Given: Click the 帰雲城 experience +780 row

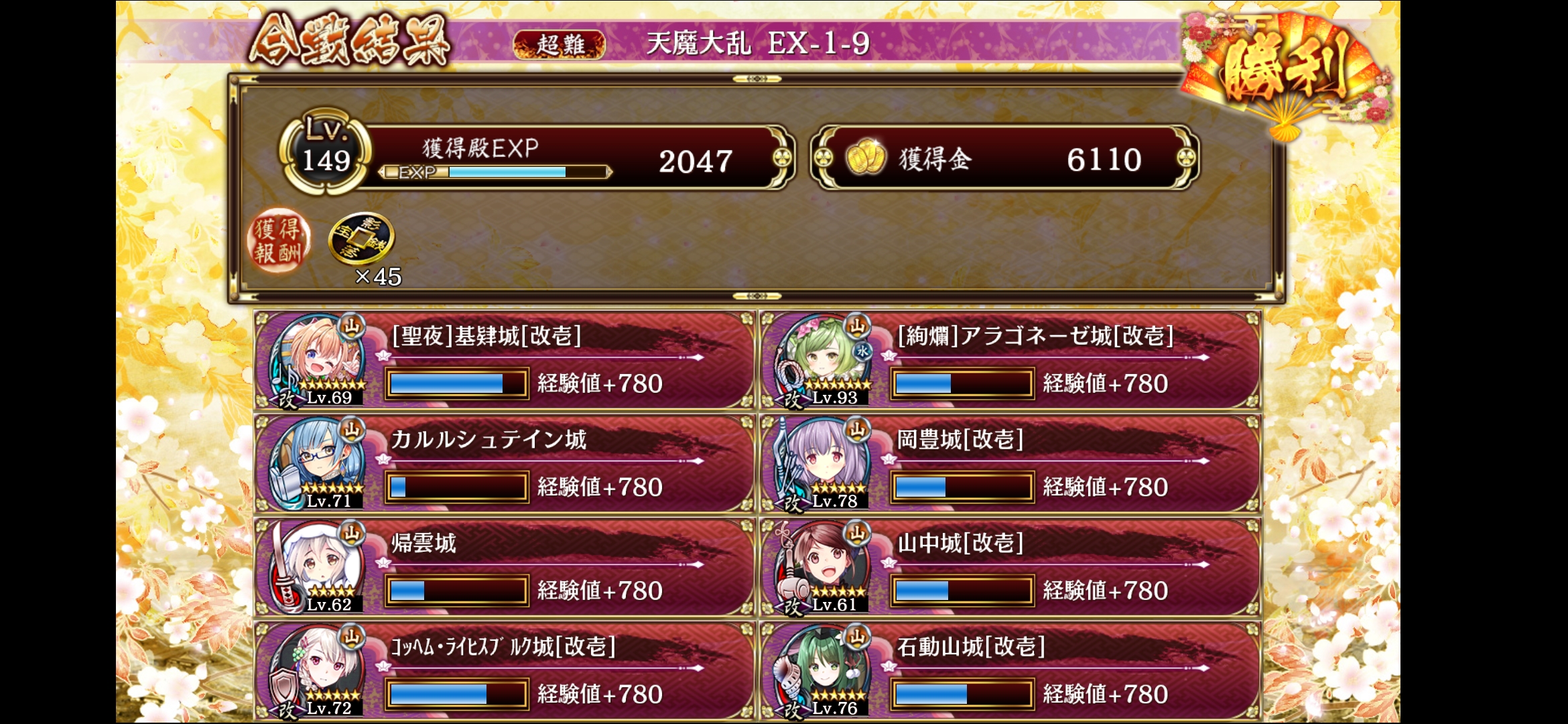Looking at the screenshot, I should (505, 567).
